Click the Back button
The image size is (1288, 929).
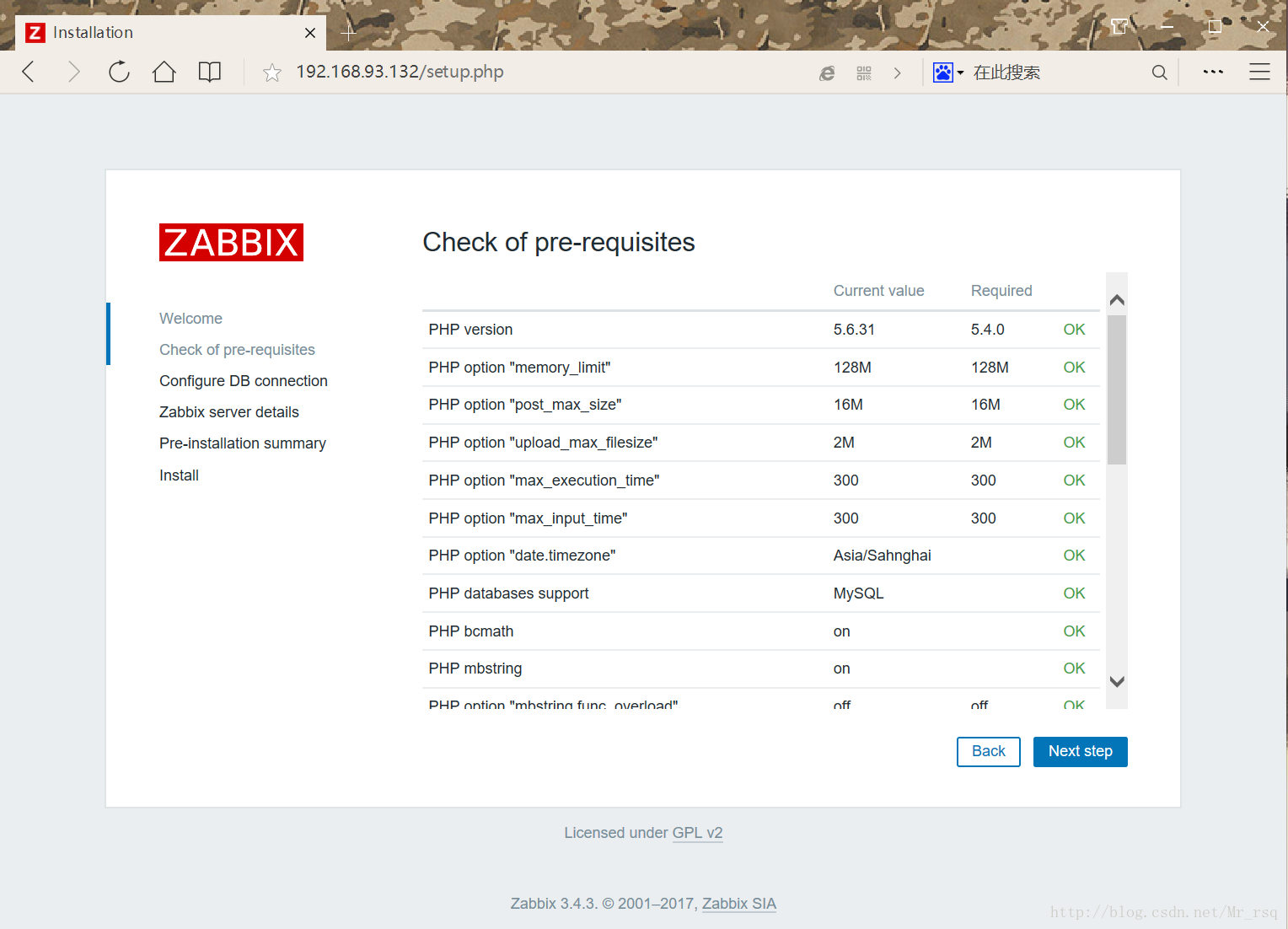point(988,751)
